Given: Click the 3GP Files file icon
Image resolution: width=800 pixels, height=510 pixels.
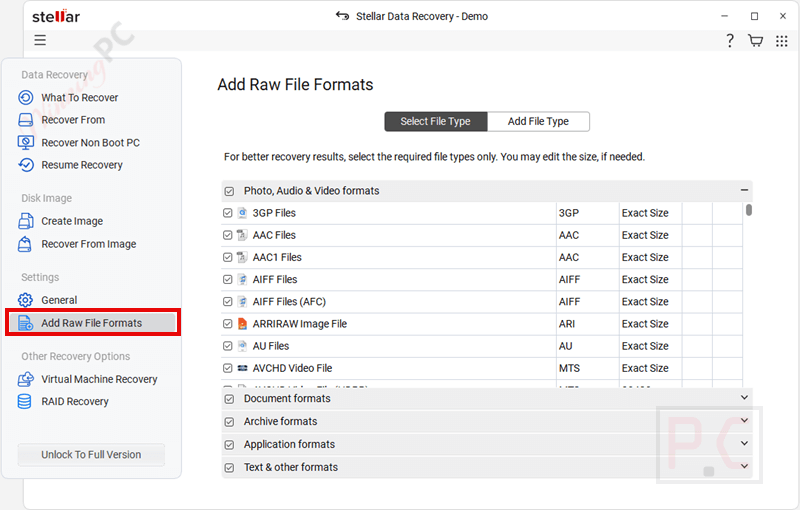Looking at the screenshot, I should pyautogui.click(x=243, y=213).
